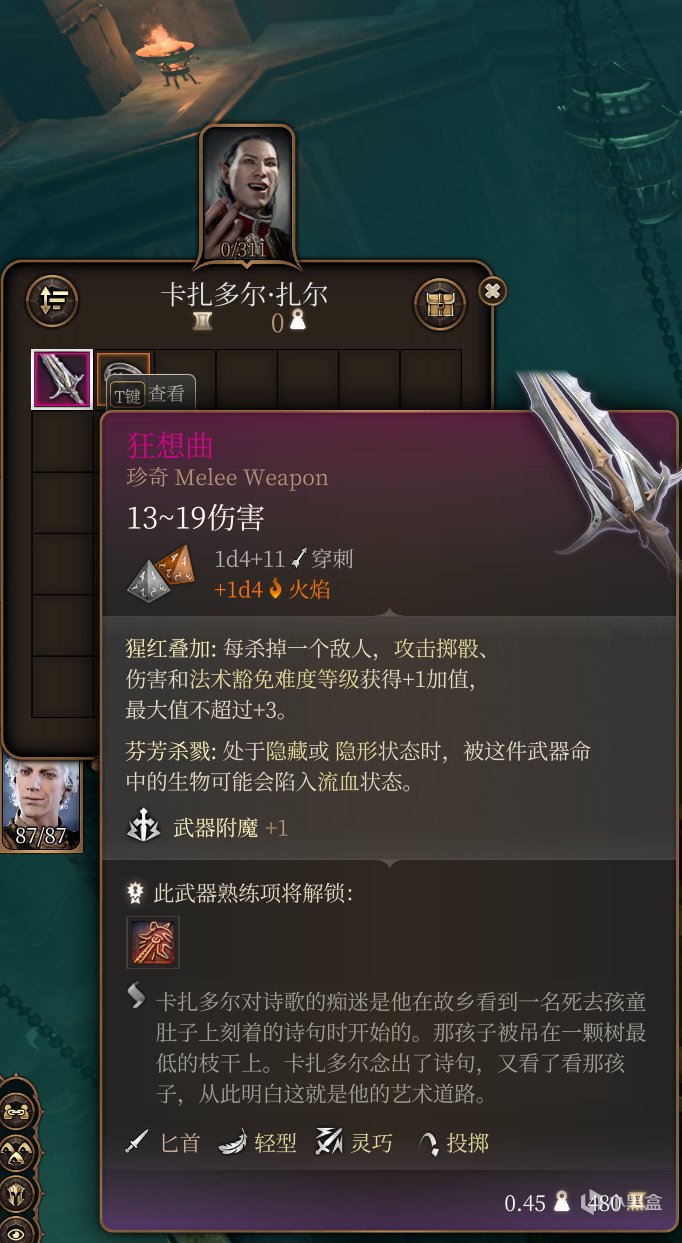The width and height of the screenshot is (682, 1243).
Task: Click the 投掷 thrown property tag
Action: [x=454, y=1143]
